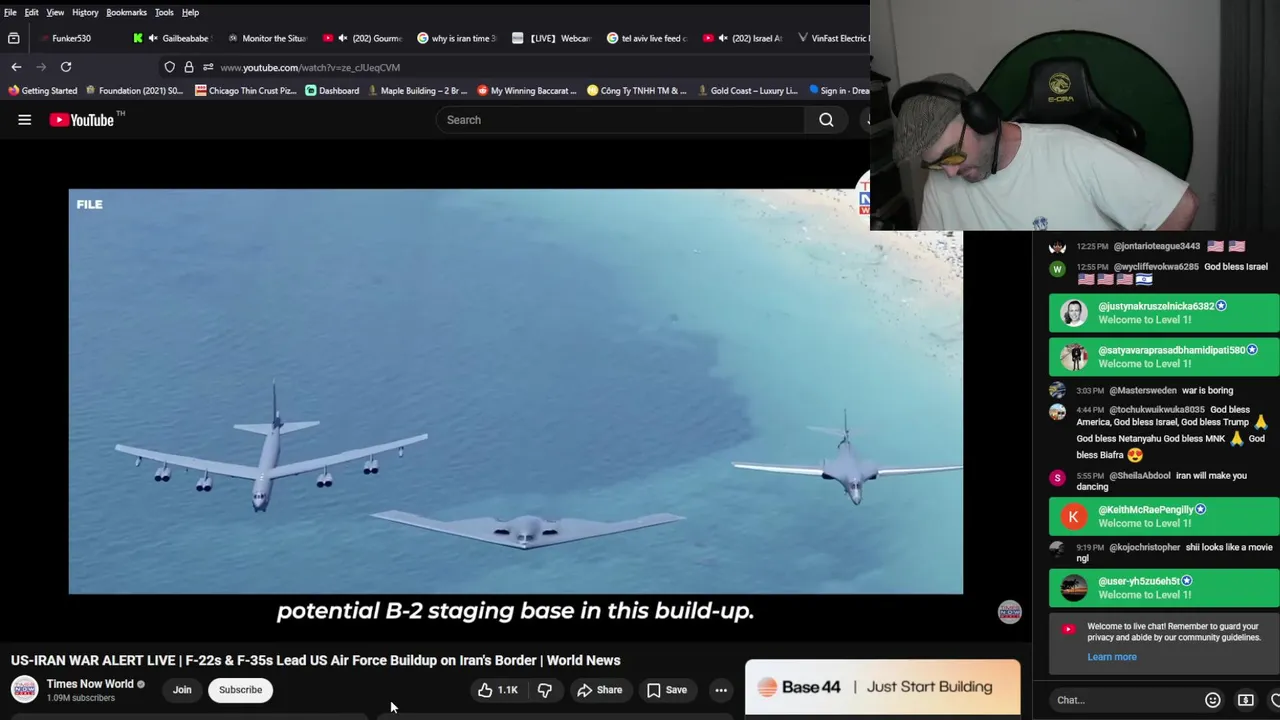
Task: Open the Foundation (2021) bookmark
Action: pos(134,91)
